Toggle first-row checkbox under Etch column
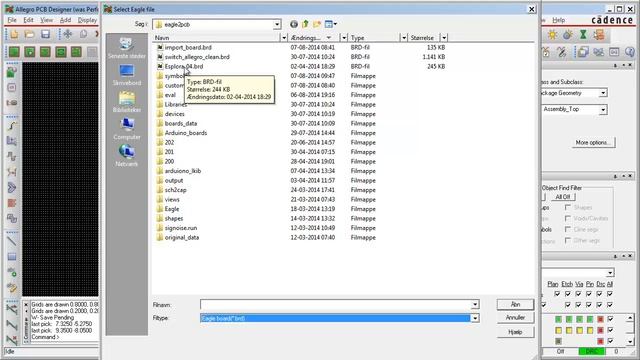Image resolution: width=640 pixels, height=360 pixels. (568, 293)
